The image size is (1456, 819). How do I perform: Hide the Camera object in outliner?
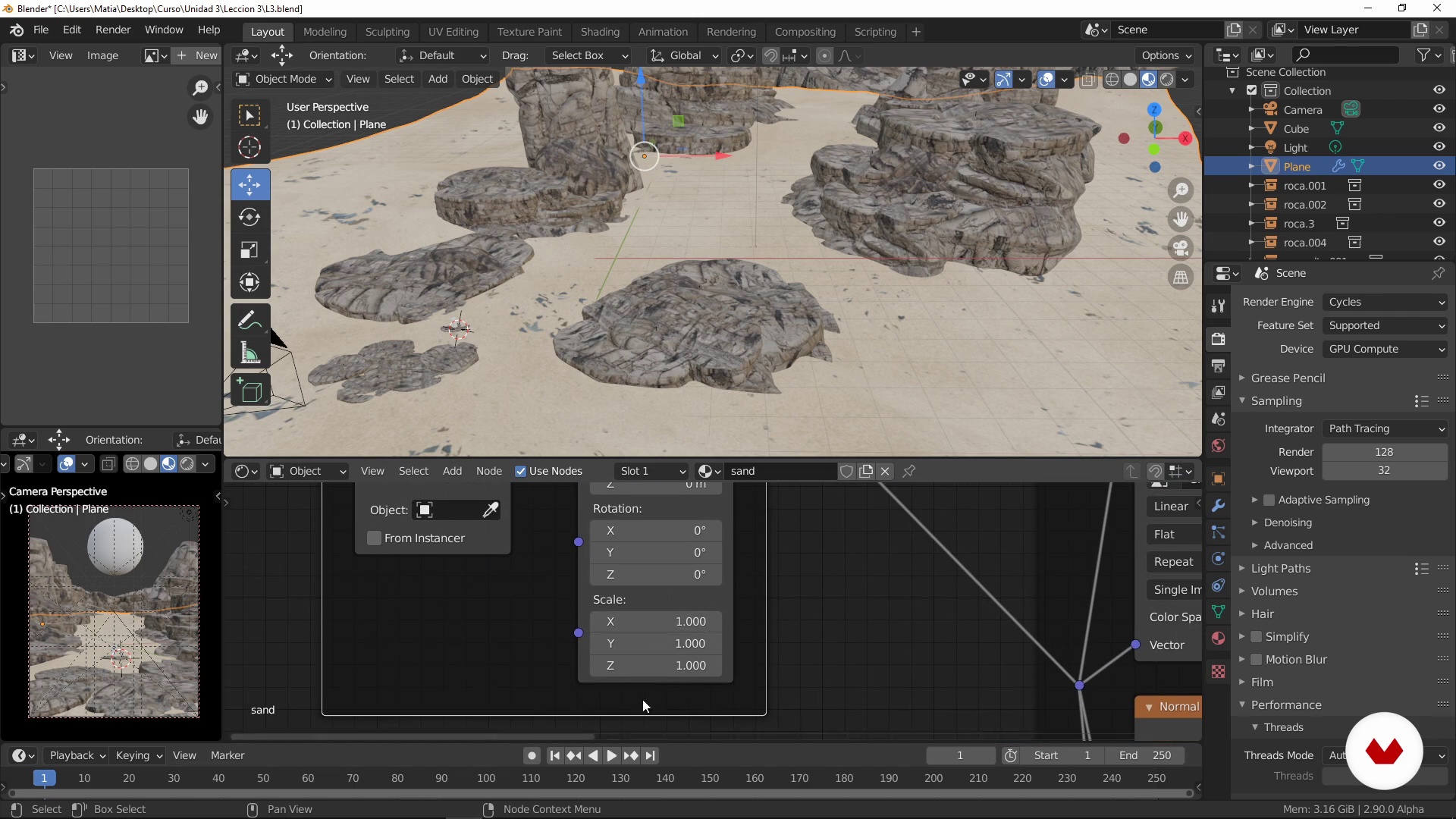point(1439,109)
